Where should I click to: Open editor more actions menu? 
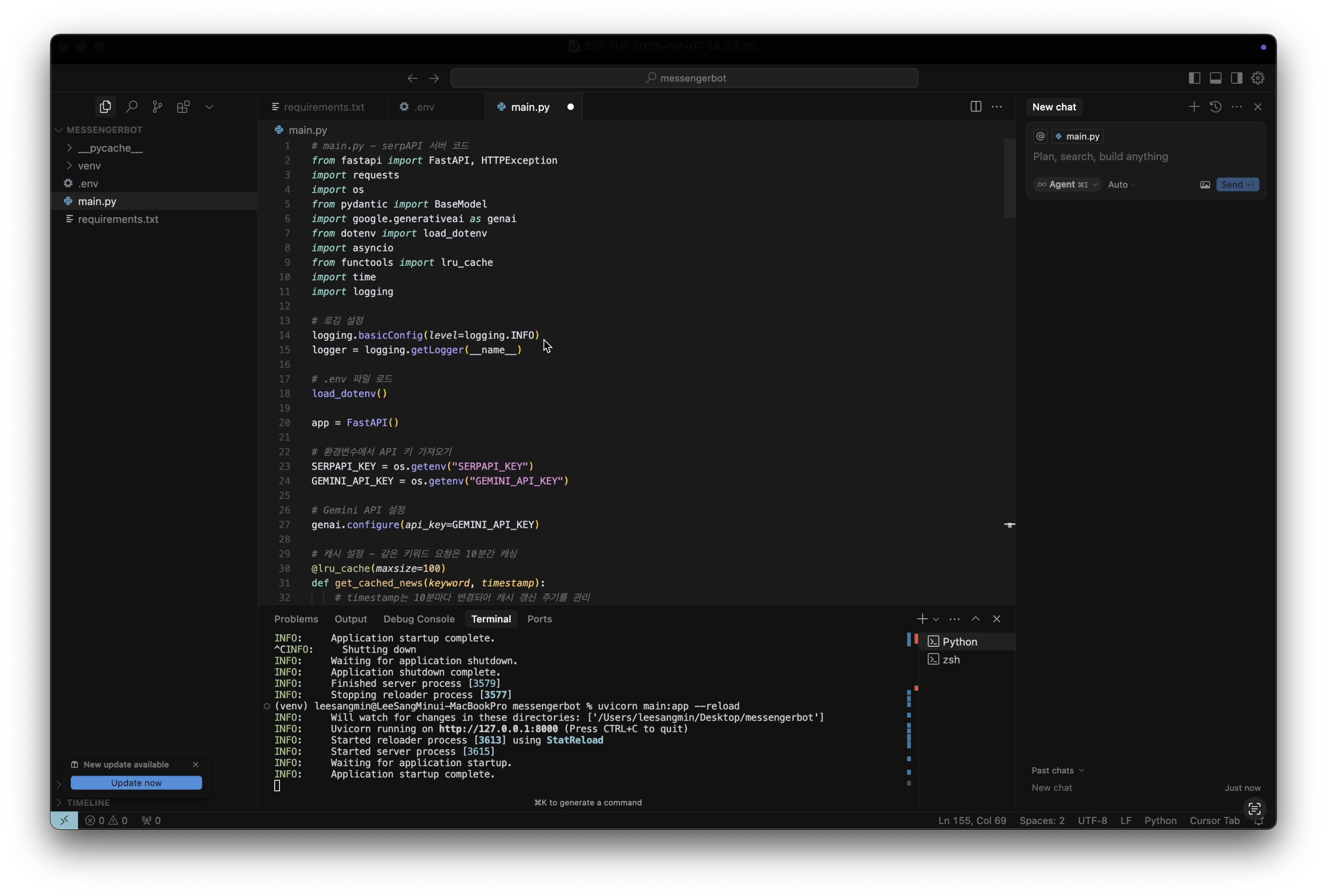(997, 107)
